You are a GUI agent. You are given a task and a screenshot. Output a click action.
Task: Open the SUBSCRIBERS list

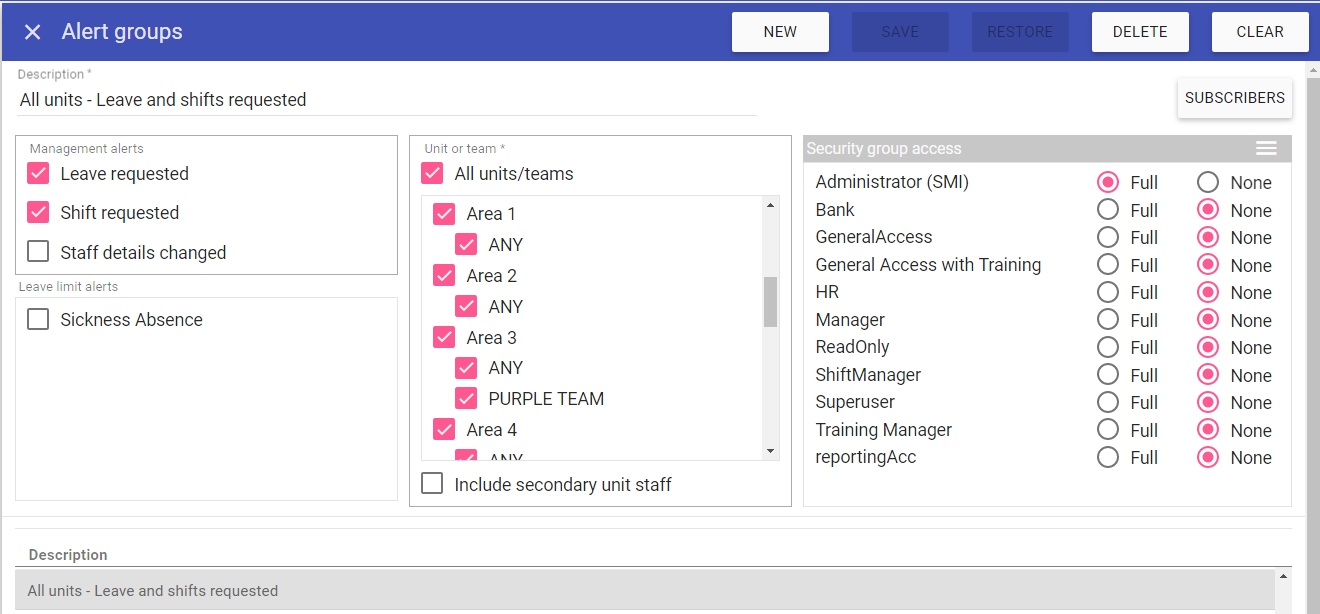[x=1234, y=98]
